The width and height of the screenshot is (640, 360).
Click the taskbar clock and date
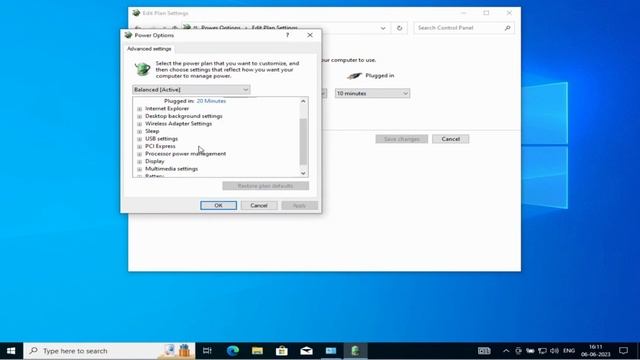tap(596, 351)
